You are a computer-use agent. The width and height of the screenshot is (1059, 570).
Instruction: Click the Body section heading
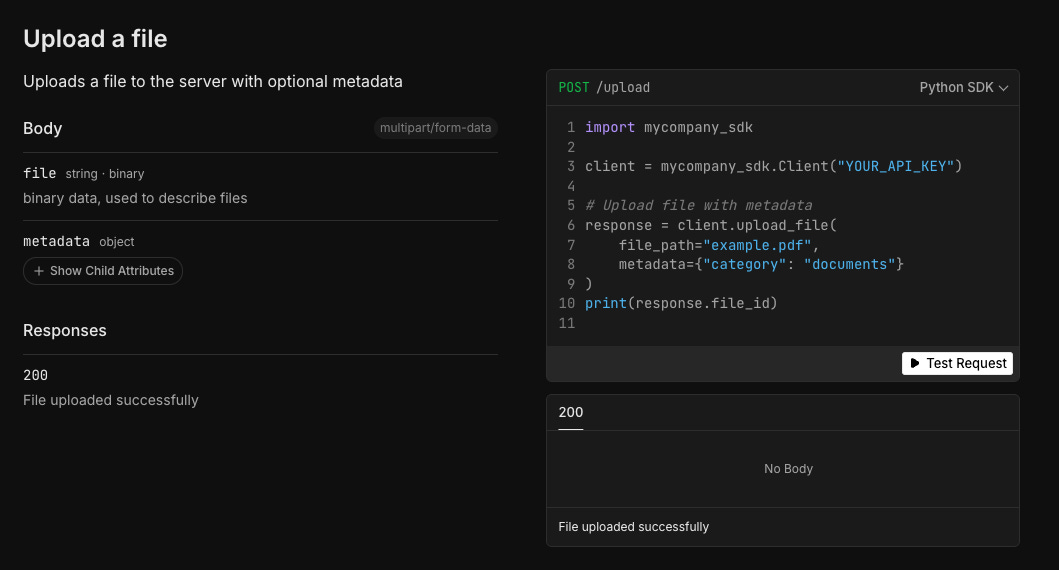click(43, 128)
